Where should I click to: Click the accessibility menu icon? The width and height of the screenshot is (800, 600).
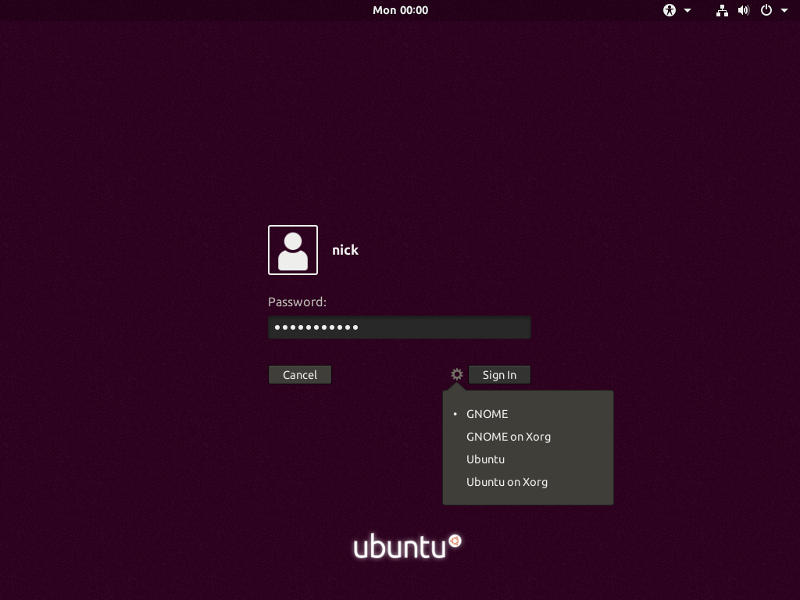coord(670,10)
